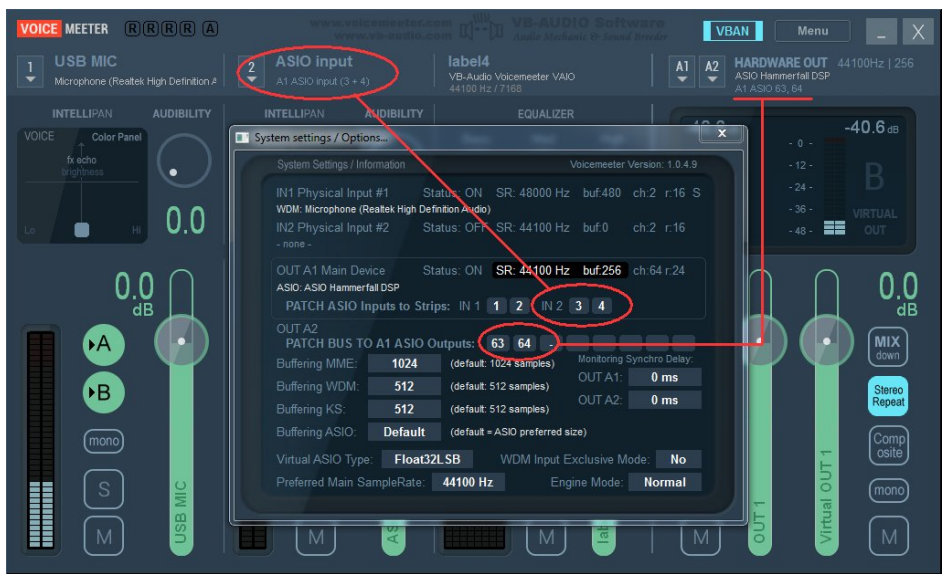949x580 pixels.
Task: Click the Intellipan Color Panel pad handle
Action: point(82,229)
